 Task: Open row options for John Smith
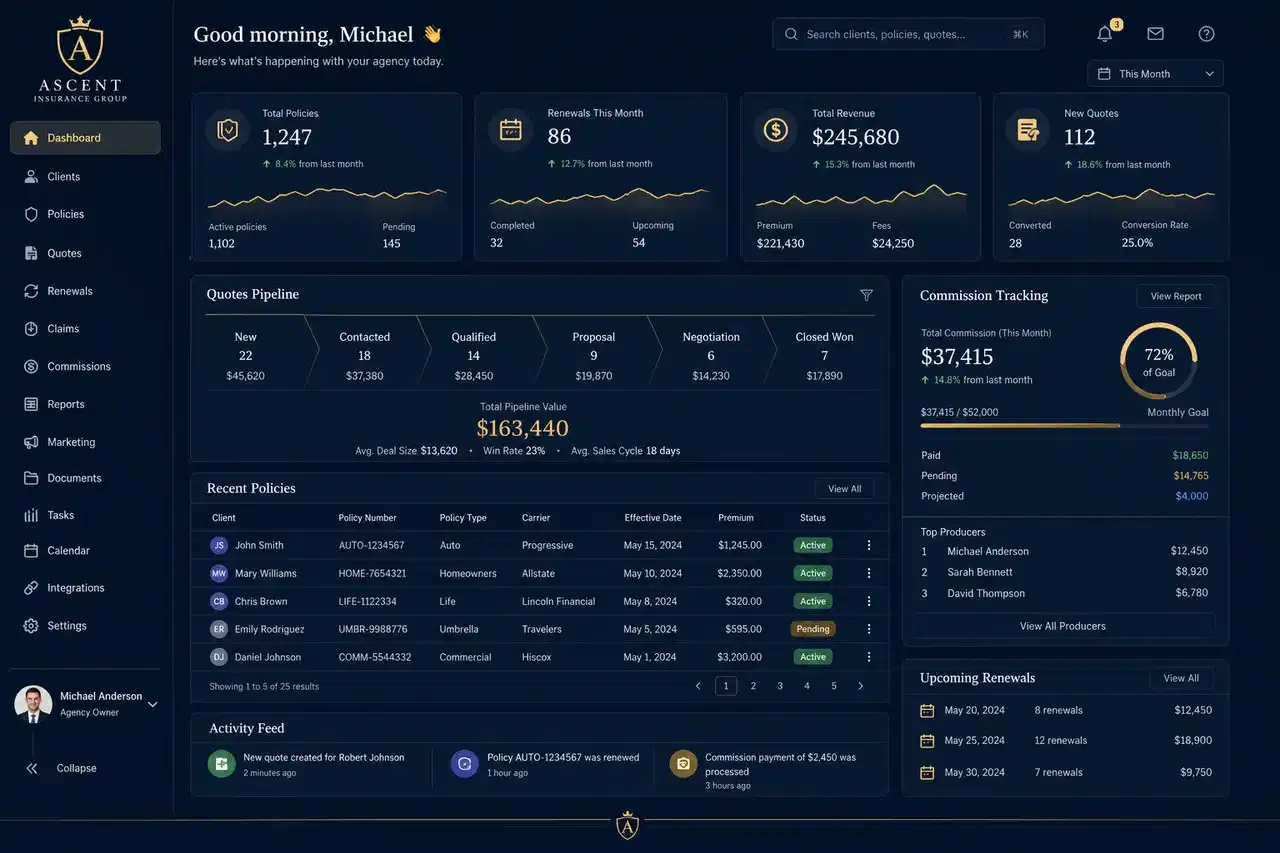(x=869, y=545)
